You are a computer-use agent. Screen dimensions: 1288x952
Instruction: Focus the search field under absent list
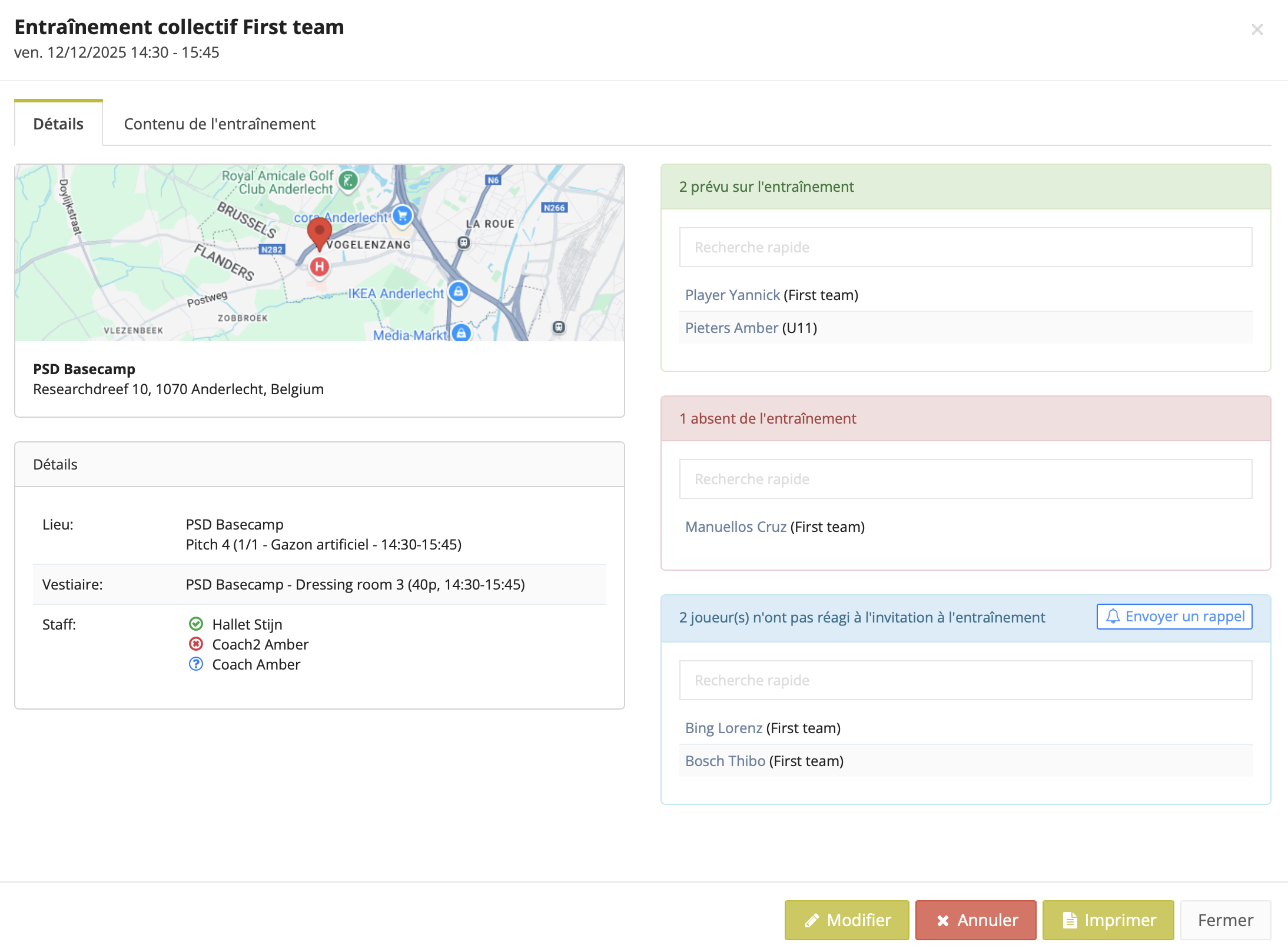(965, 479)
